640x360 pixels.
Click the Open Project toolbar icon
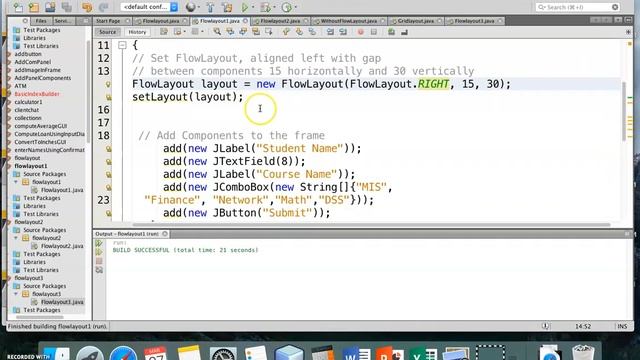click(x=50, y=7)
